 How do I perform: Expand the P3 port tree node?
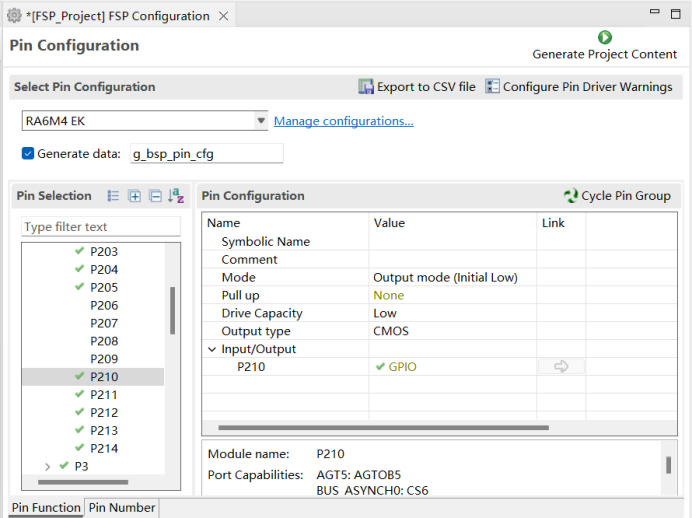click(48, 466)
